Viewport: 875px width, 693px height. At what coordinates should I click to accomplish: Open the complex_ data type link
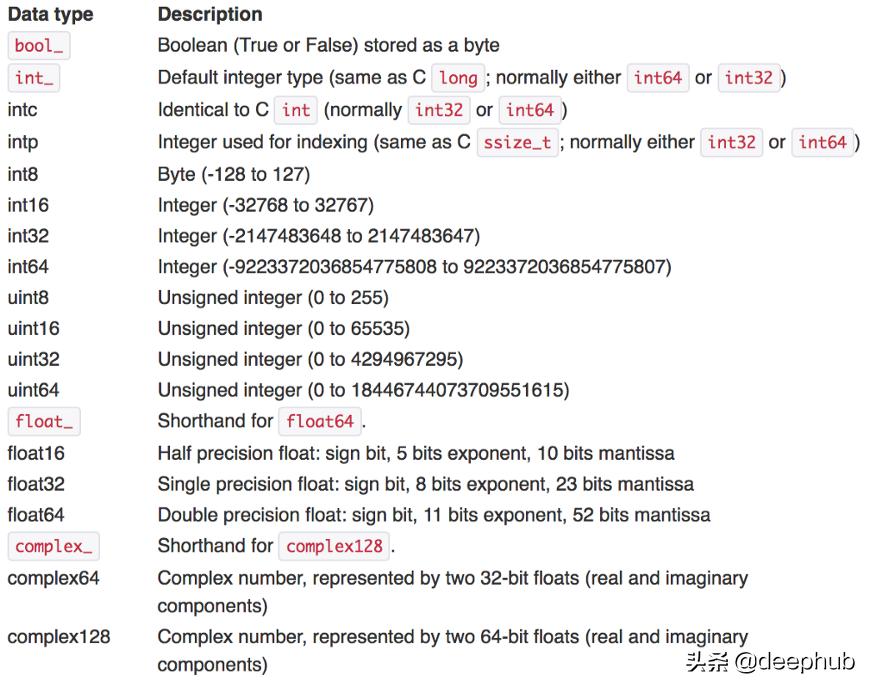click(x=53, y=547)
